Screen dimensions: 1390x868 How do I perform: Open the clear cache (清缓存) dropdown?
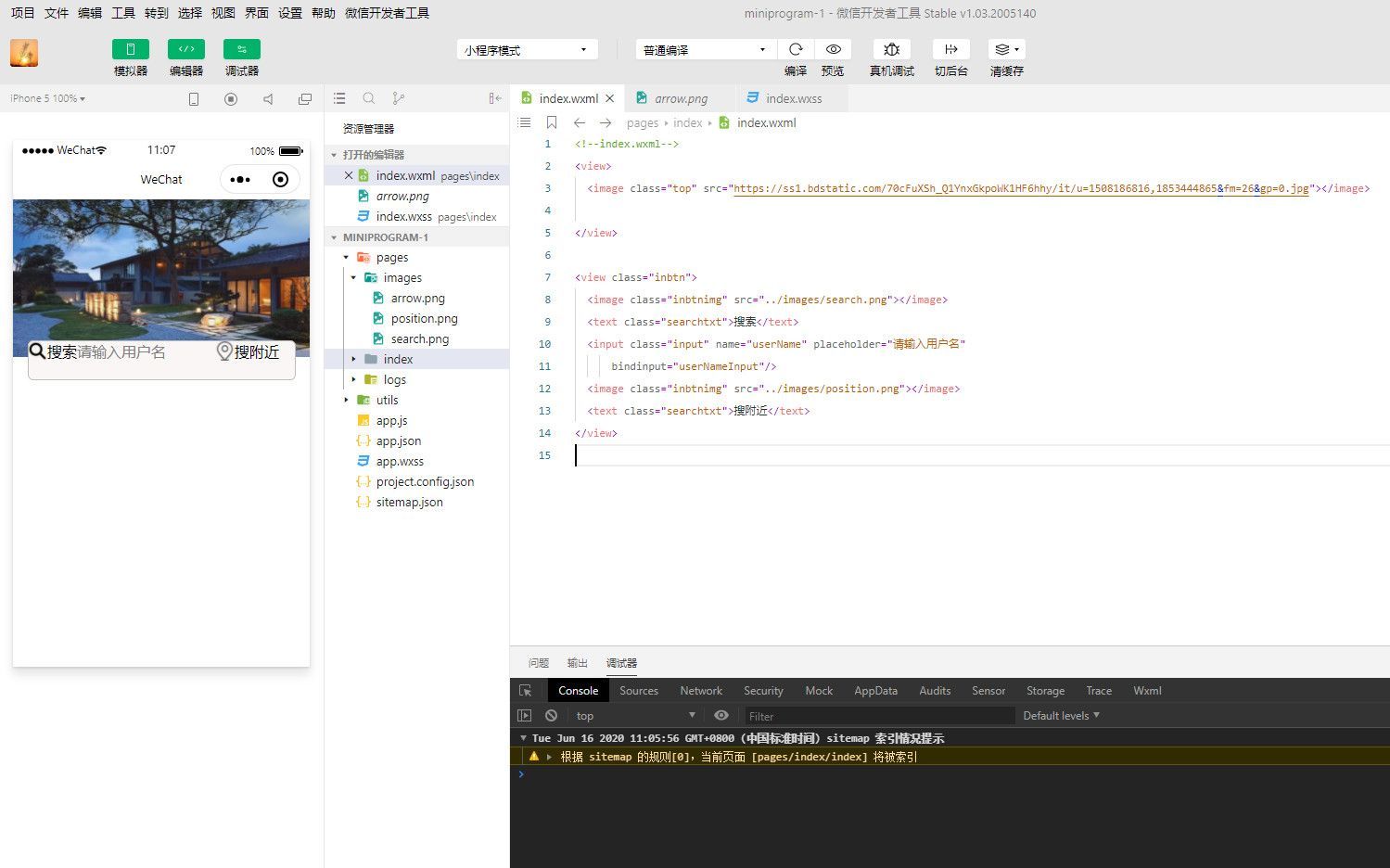[1007, 49]
